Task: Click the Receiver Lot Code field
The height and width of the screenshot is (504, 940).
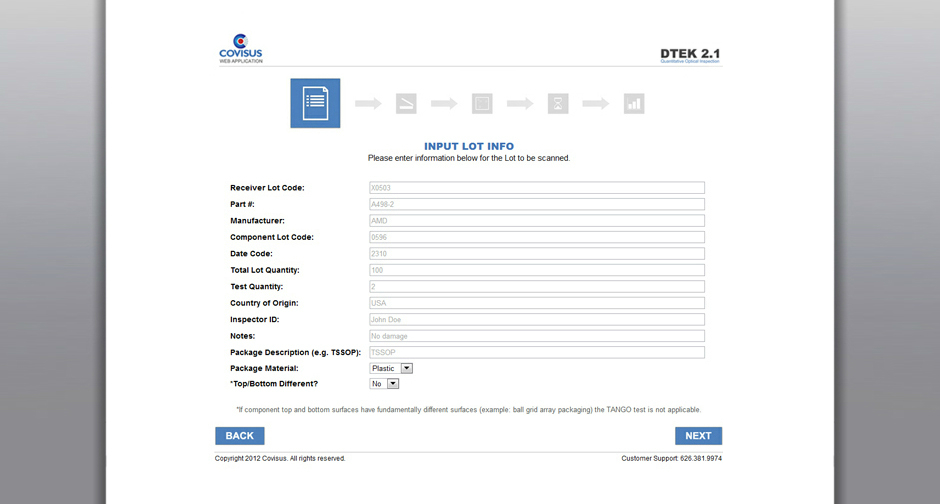Action: point(537,188)
